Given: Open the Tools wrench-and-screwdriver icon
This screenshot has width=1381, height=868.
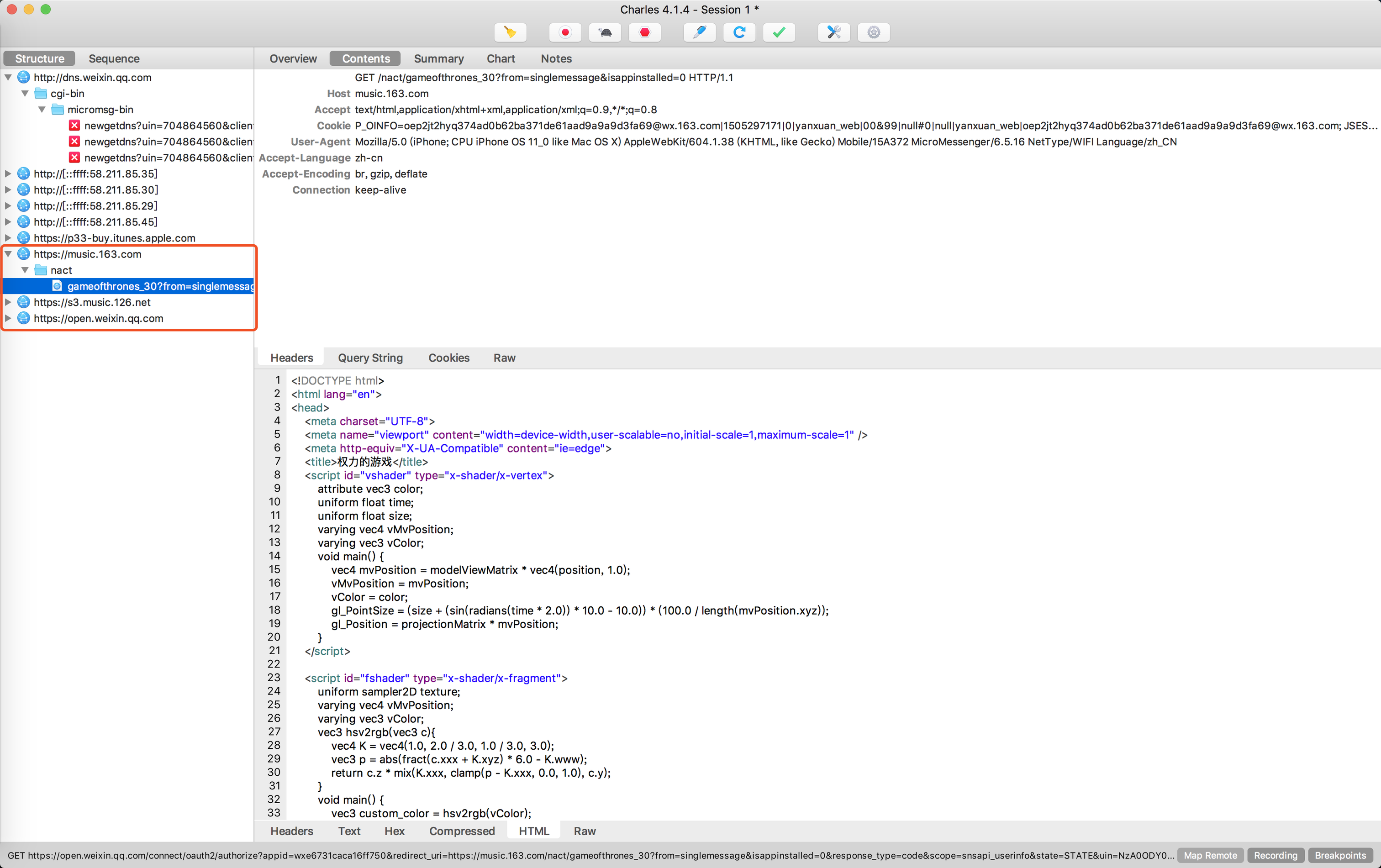Looking at the screenshot, I should (833, 33).
